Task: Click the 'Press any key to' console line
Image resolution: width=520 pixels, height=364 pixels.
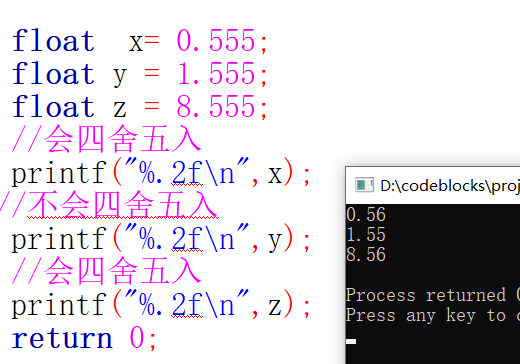Action: (x=433, y=315)
